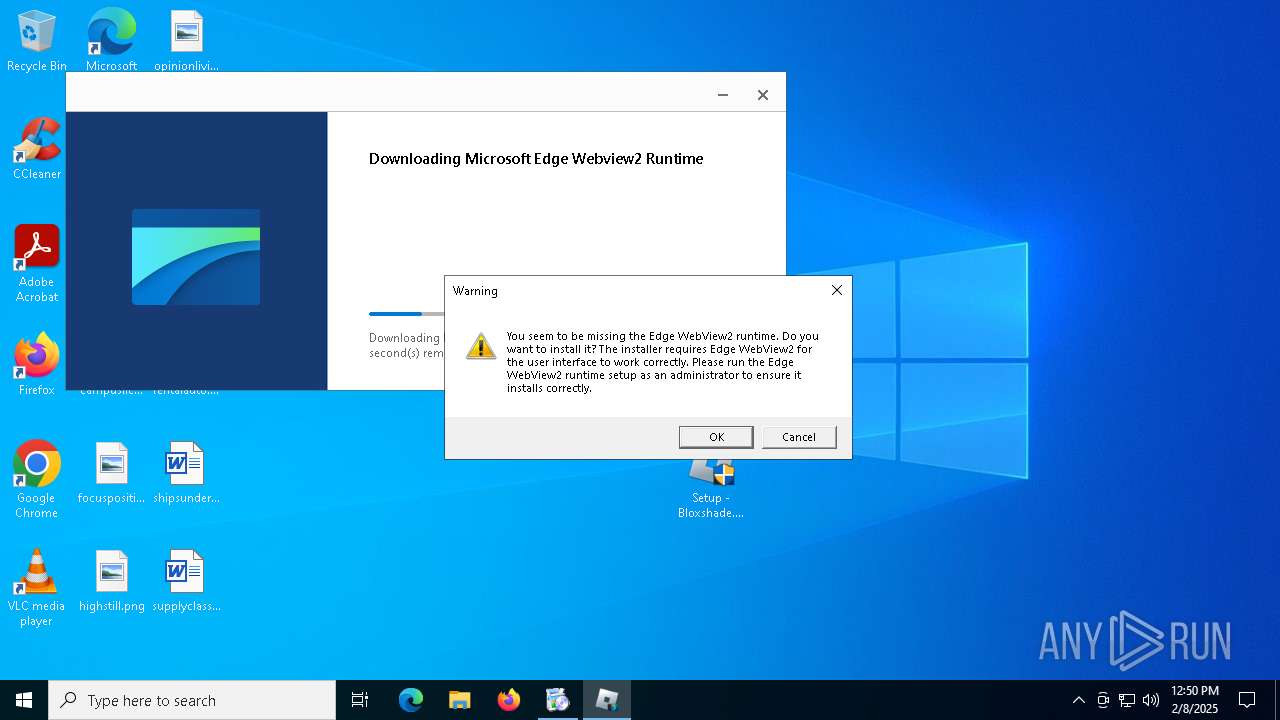Open the volume control tray icon

pos(1151,700)
